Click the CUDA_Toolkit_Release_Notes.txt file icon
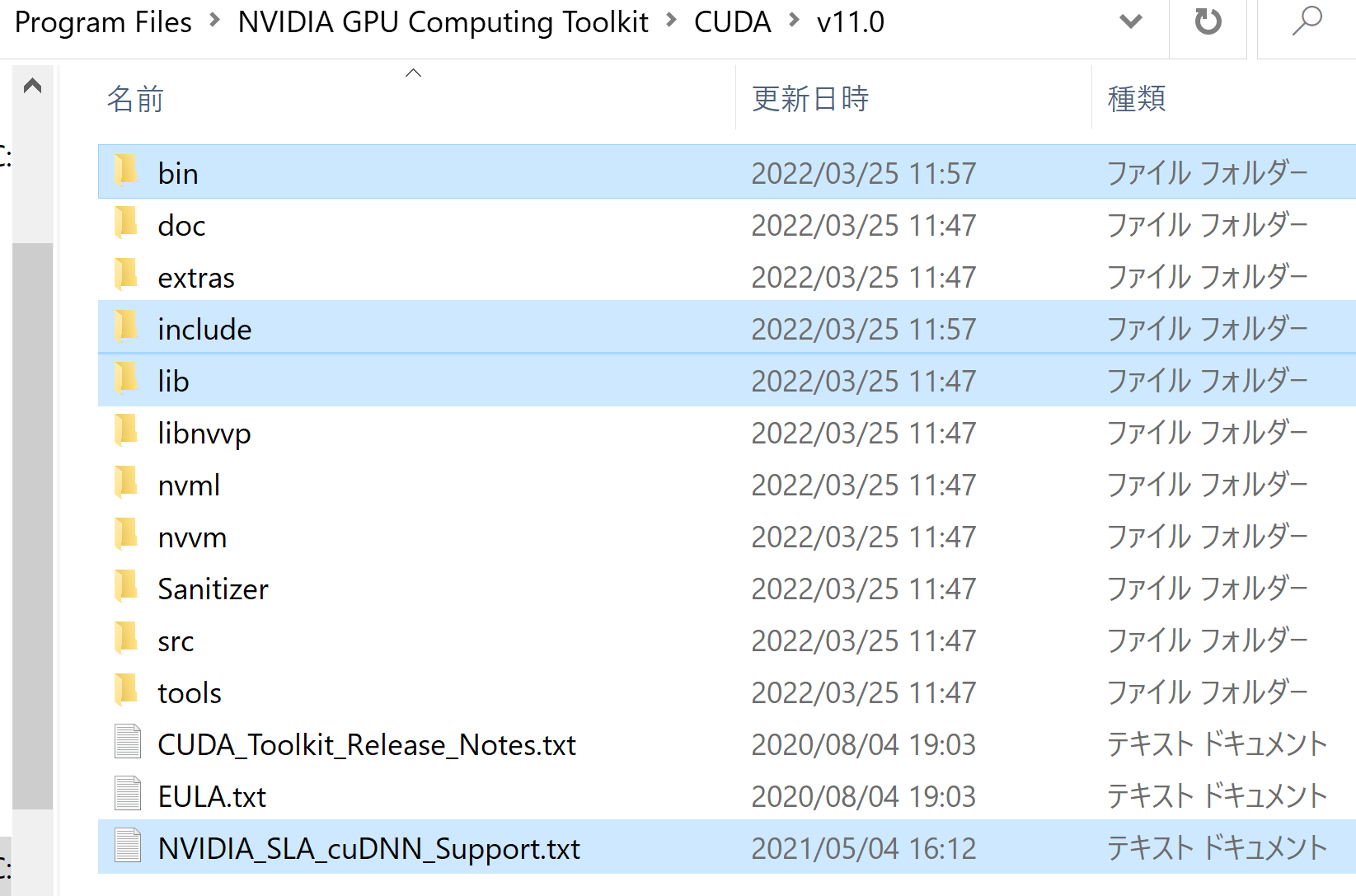The width and height of the screenshot is (1356, 896). (x=128, y=741)
